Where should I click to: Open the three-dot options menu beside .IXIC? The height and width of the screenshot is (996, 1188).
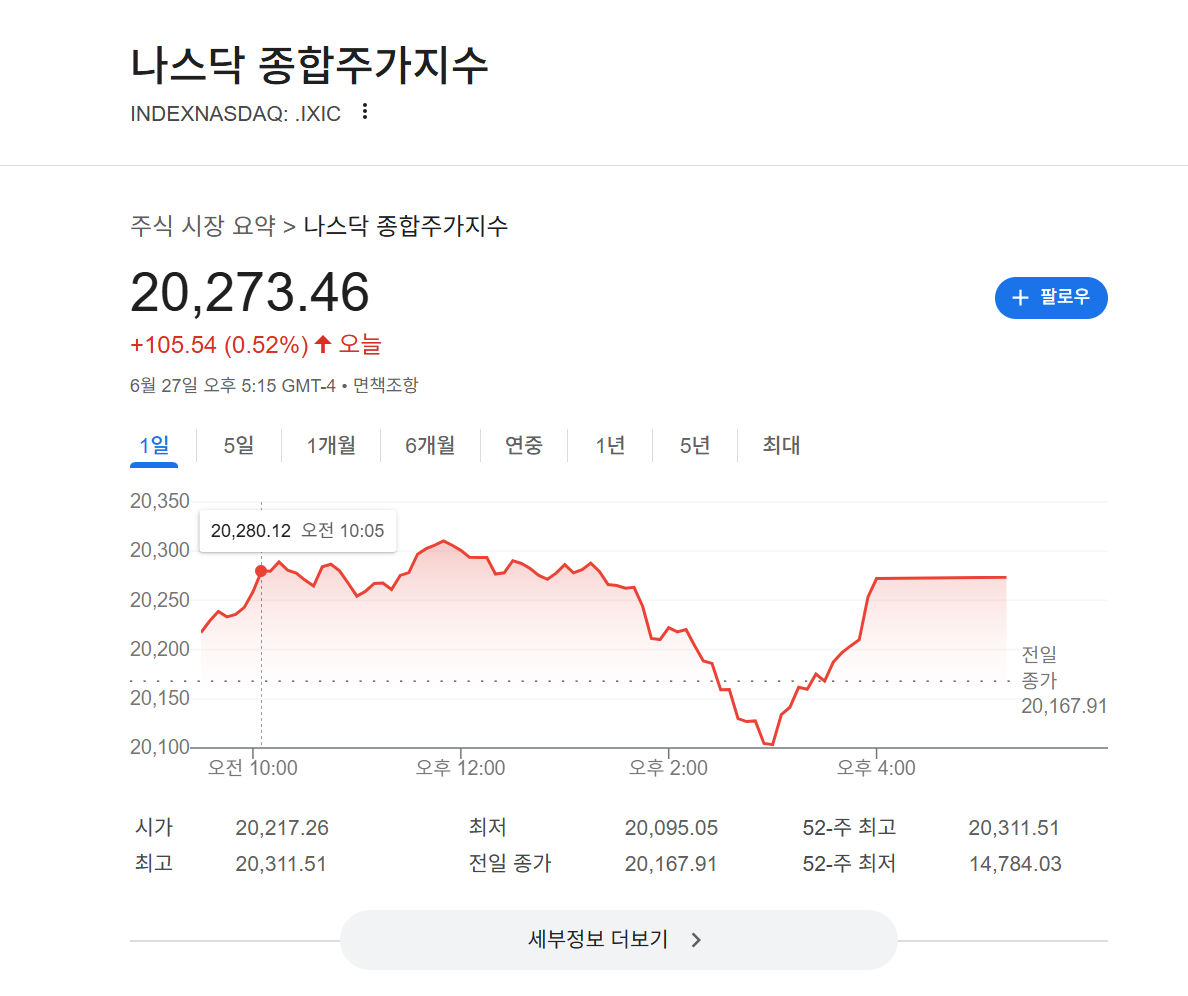click(x=365, y=112)
